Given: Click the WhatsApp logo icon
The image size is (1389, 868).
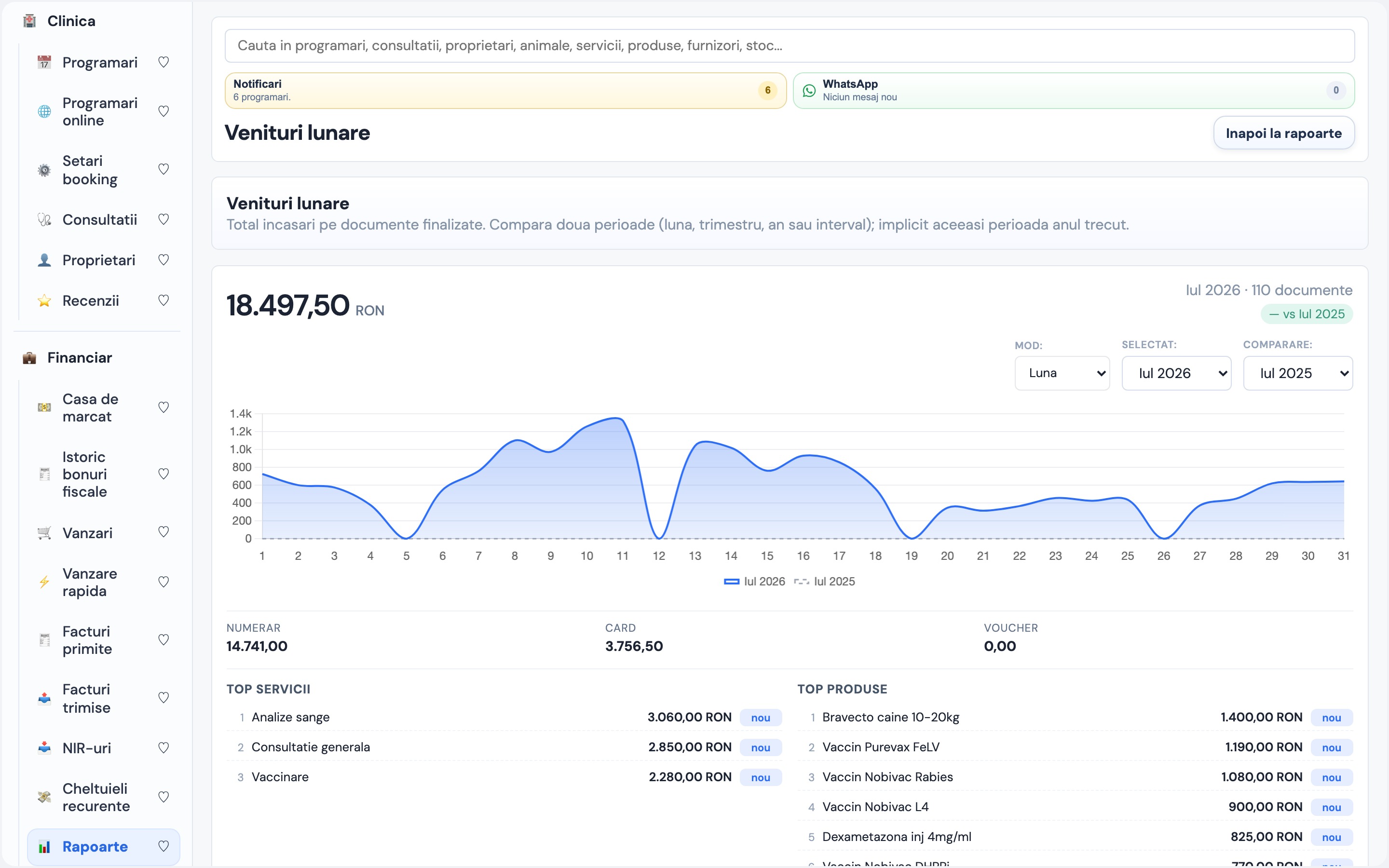Looking at the screenshot, I should point(809,91).
